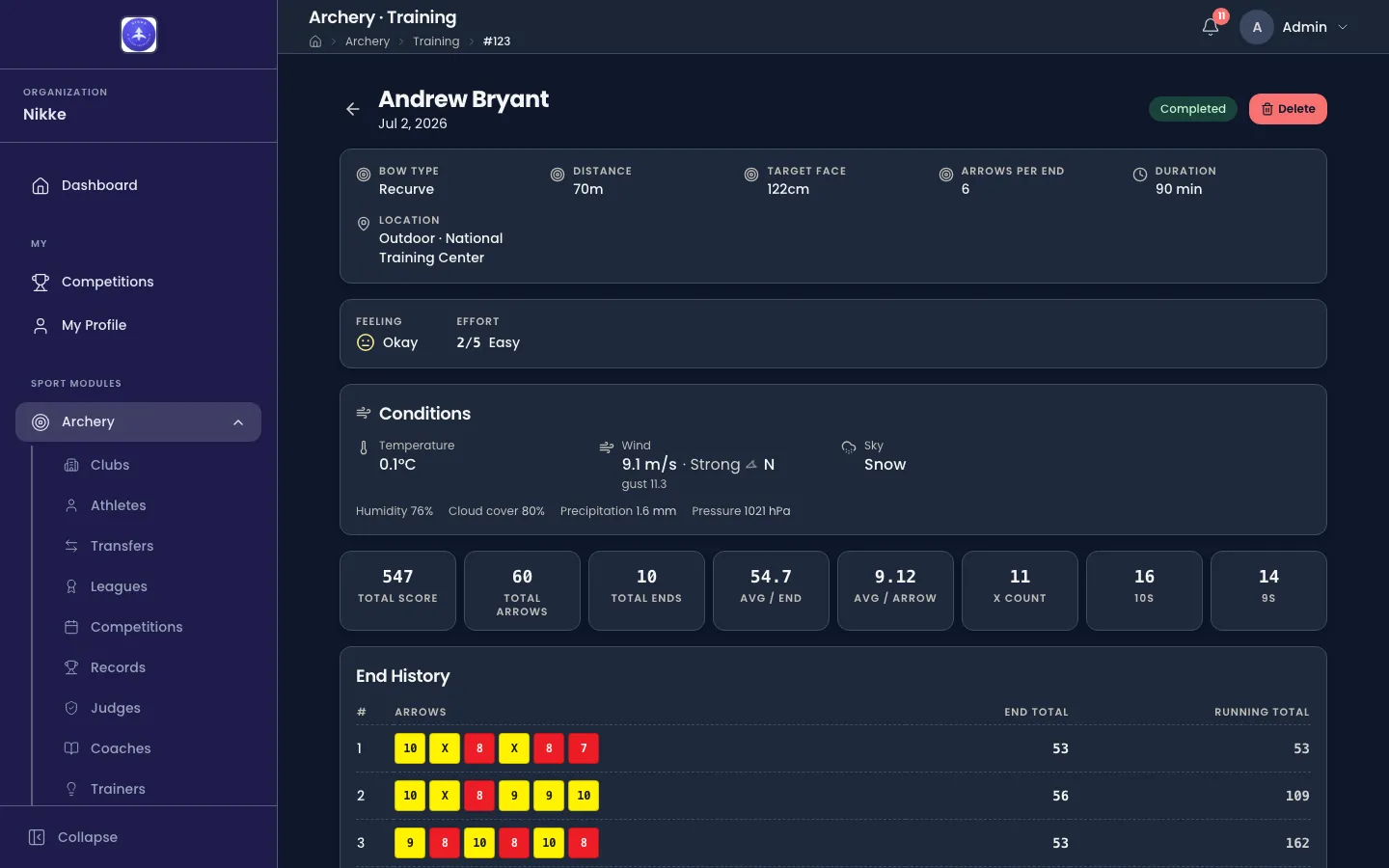1389x868 pixels.
Task: Click the 10 Total Ends card
Action: pos(646,590)
